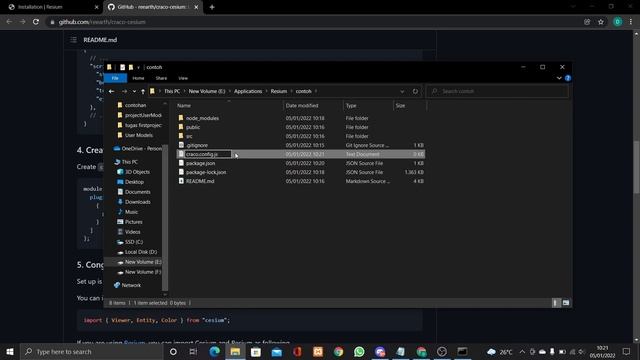Open the Windows Start menu

tap(10, 351)
